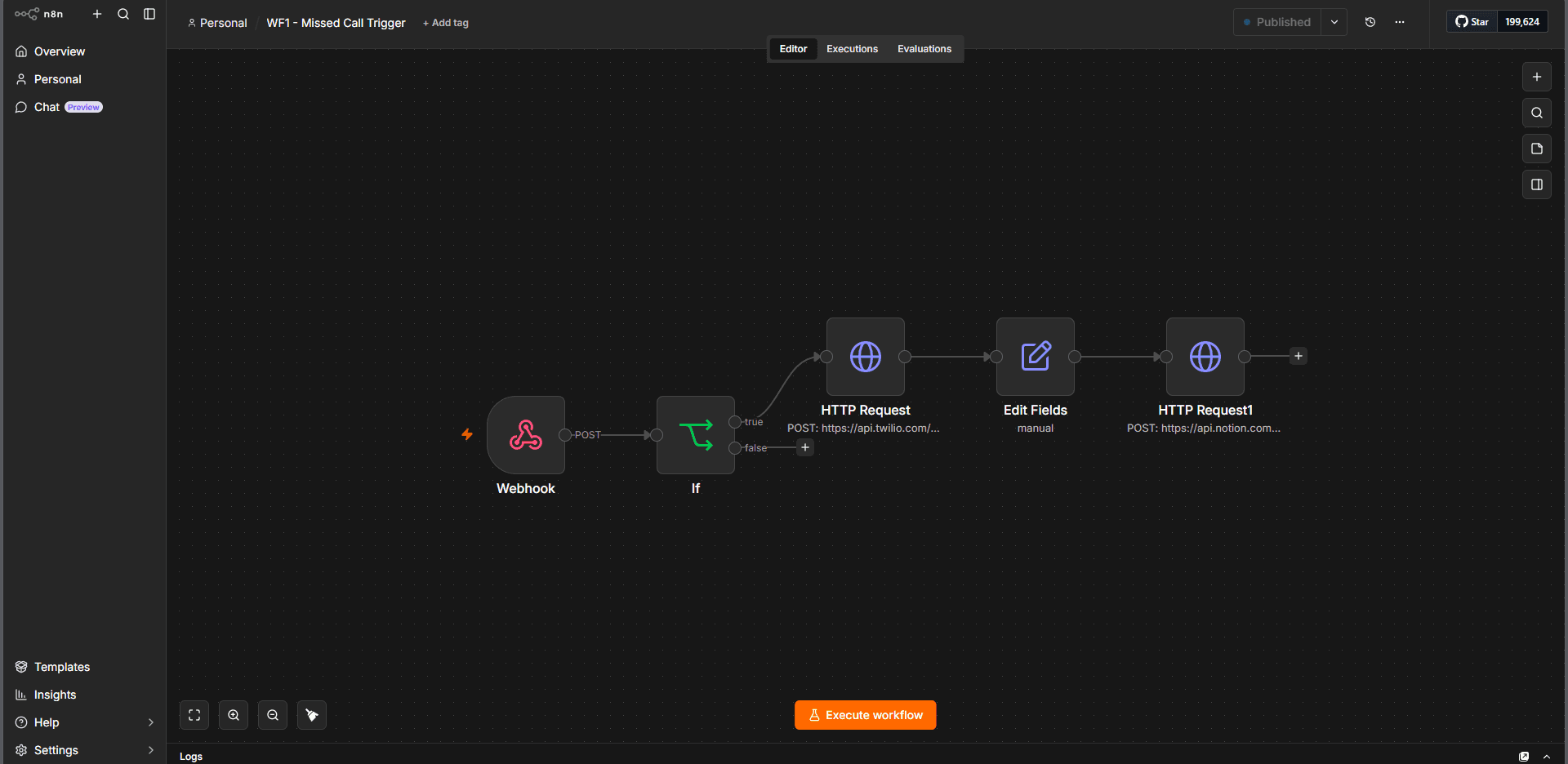
Task: Add a node with the canvas plus button
Action: (x=1537, y=77)
